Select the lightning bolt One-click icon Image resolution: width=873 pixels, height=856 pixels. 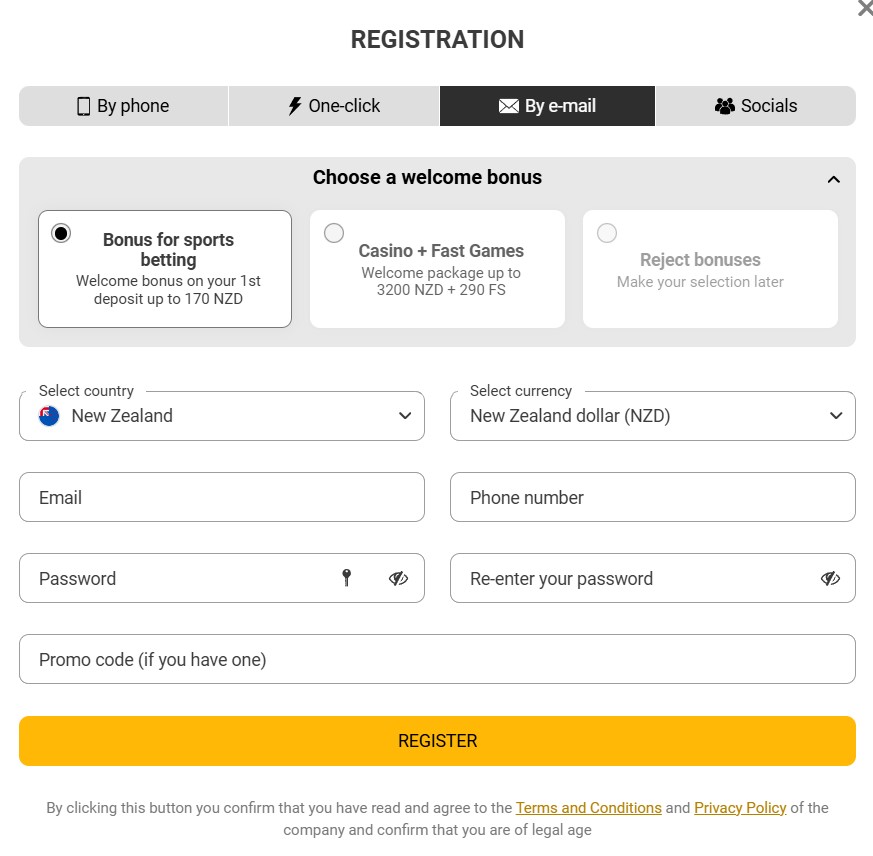(x=293, y=105)
